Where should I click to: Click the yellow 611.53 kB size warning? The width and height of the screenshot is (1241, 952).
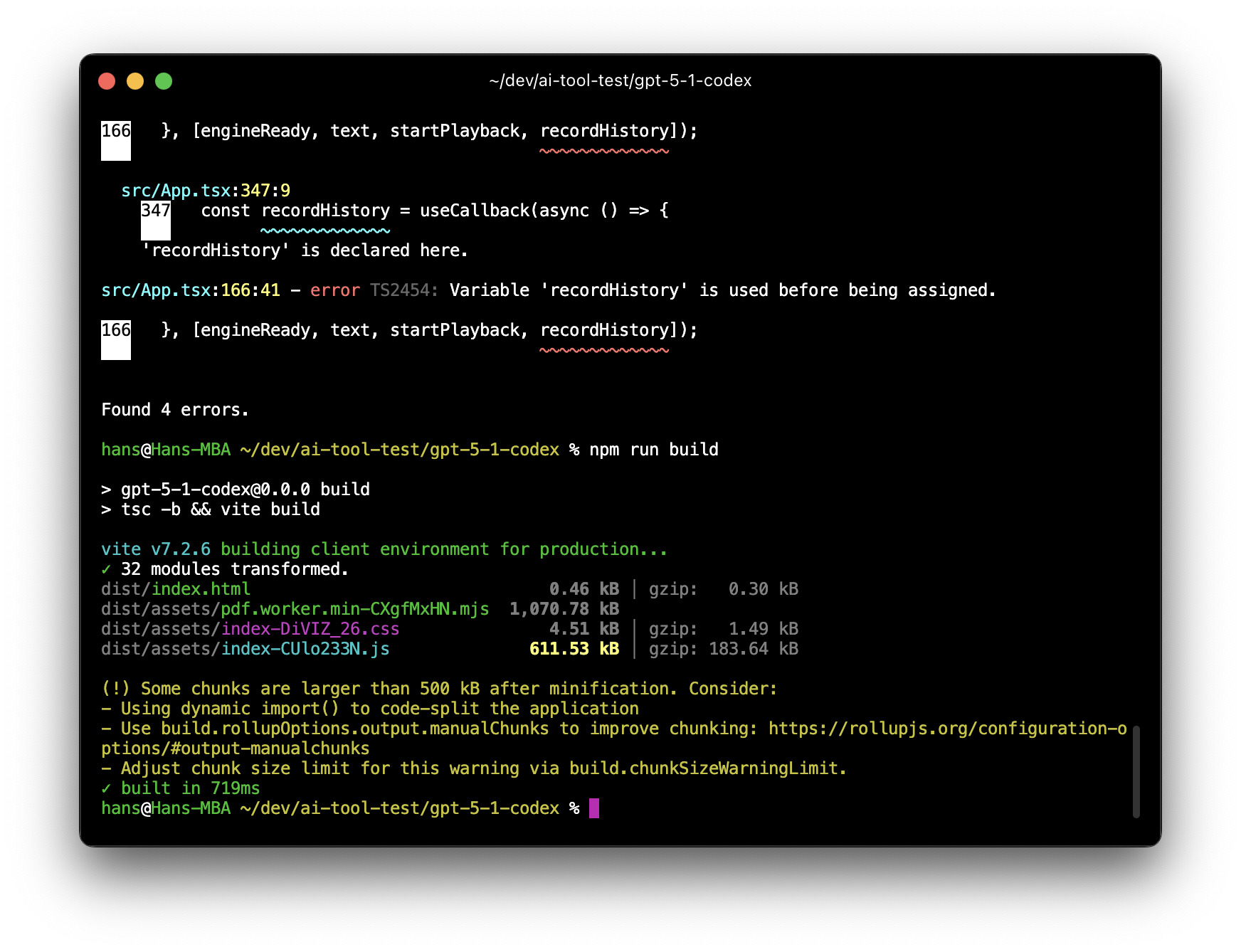[574, 649]
